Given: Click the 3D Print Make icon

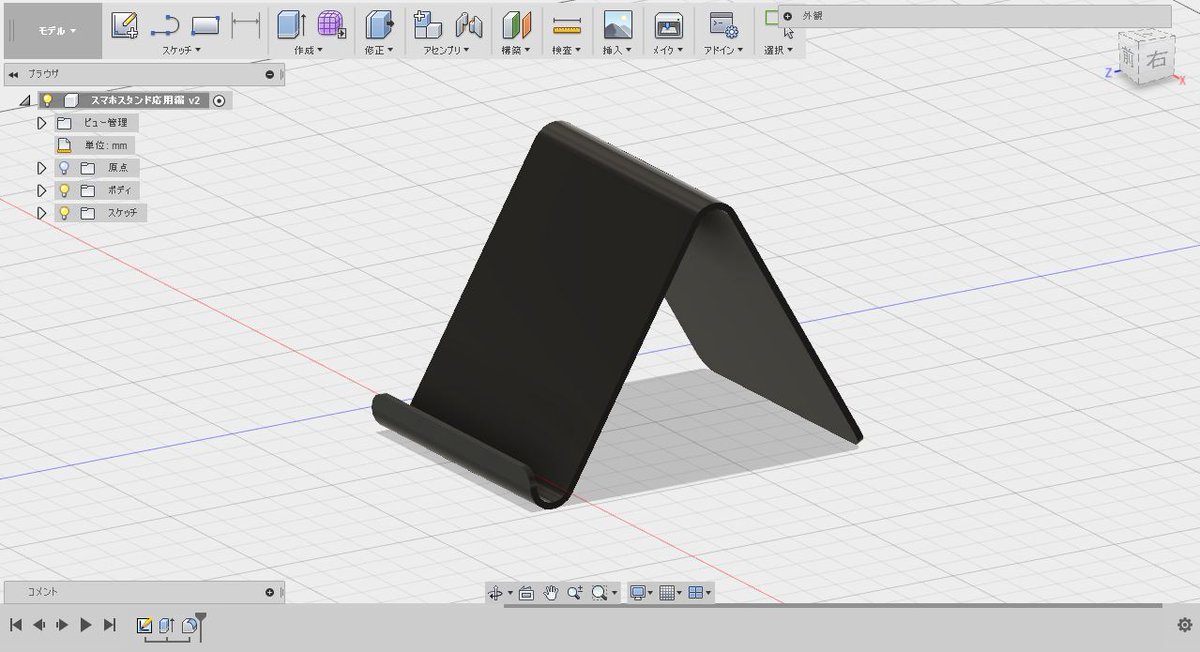Looking at the screenshot, I should [667, 25].
